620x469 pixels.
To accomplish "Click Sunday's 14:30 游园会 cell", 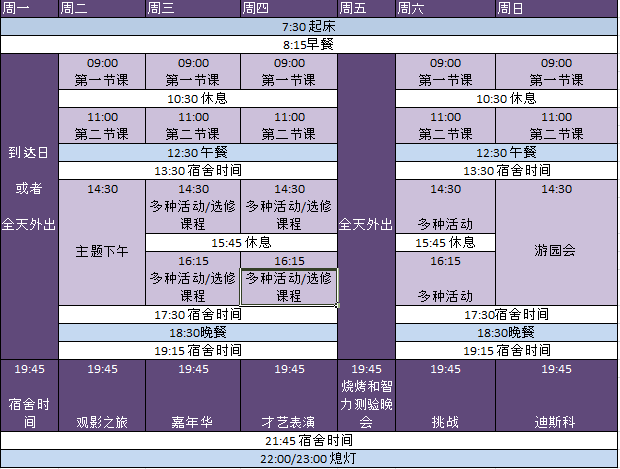I will pyautogui.click(x=556, y=242).
